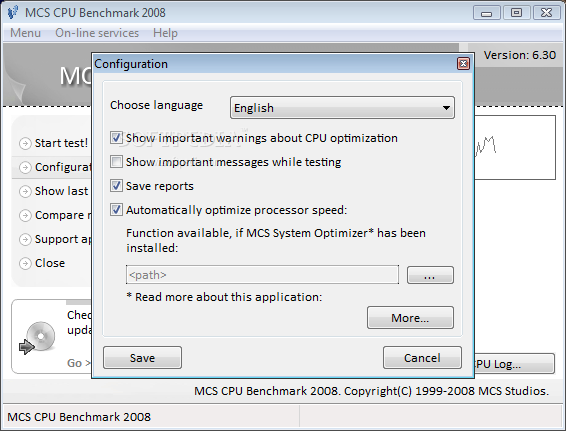
Task: Minimize the MCS CPU Benchmark window
Action: pos(486,13)
